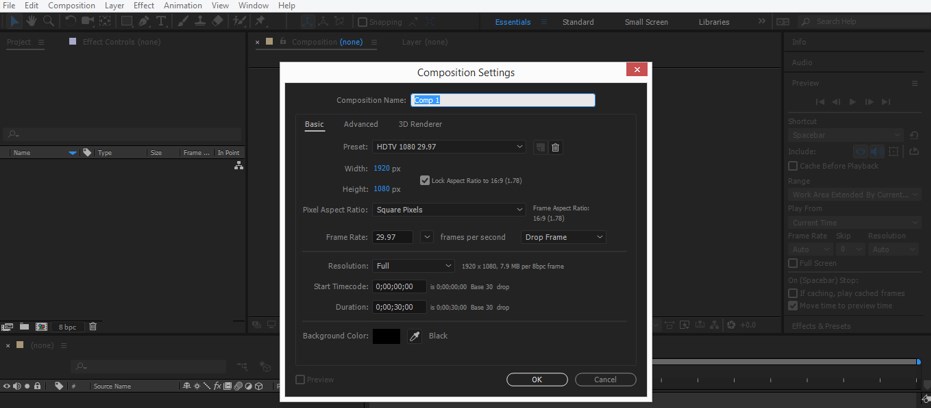Open the Work Area Extended range dropdown

854,195
